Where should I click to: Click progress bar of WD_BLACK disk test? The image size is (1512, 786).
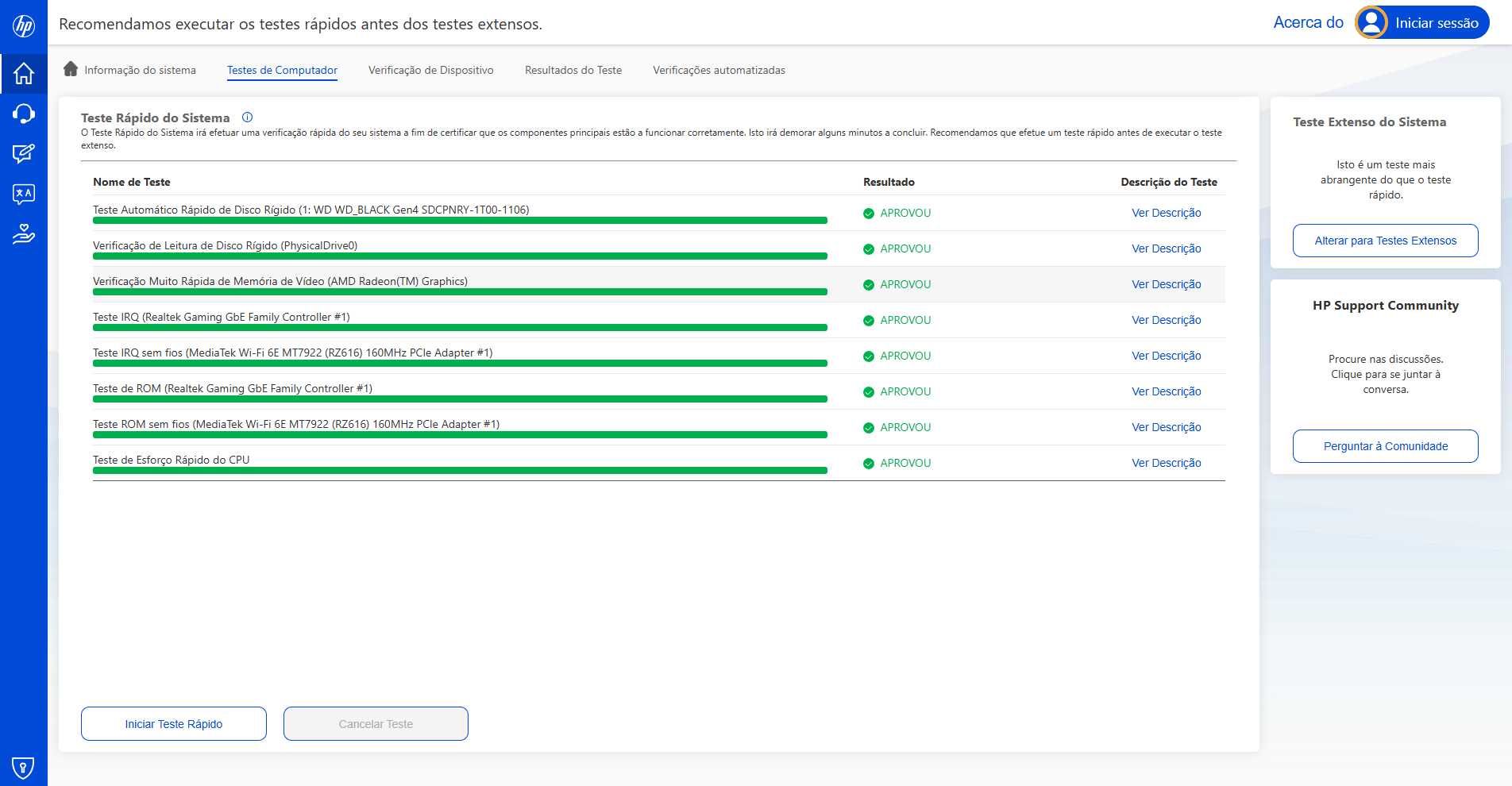point(460,221)
